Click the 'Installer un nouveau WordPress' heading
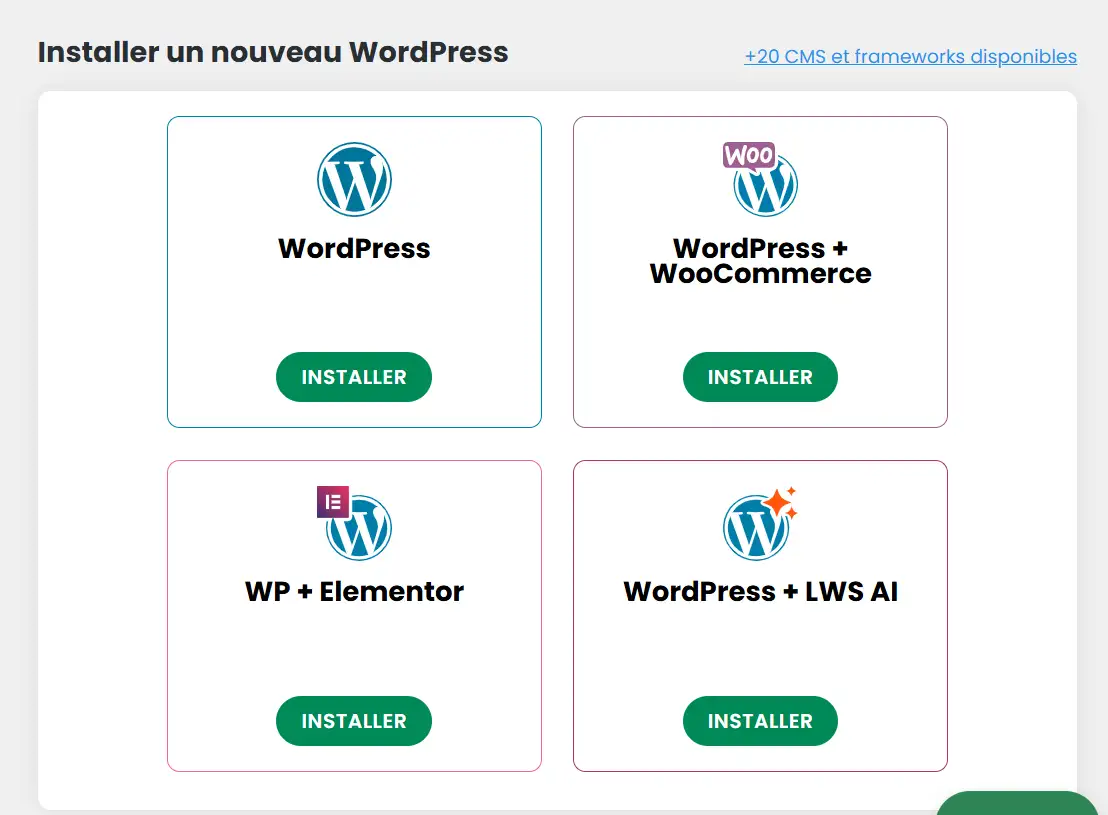 273,52
